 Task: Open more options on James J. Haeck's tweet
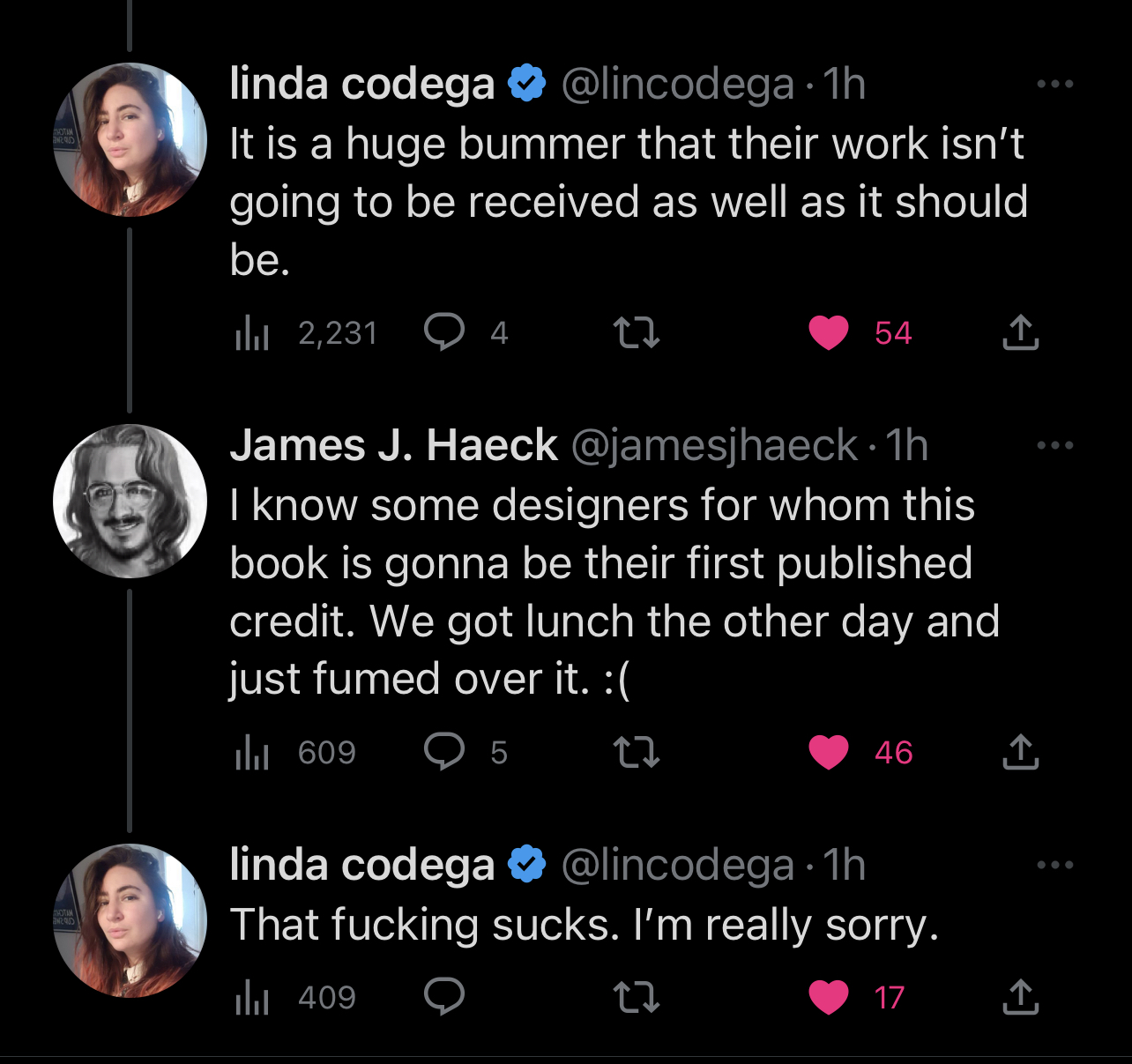(1054, 446)
